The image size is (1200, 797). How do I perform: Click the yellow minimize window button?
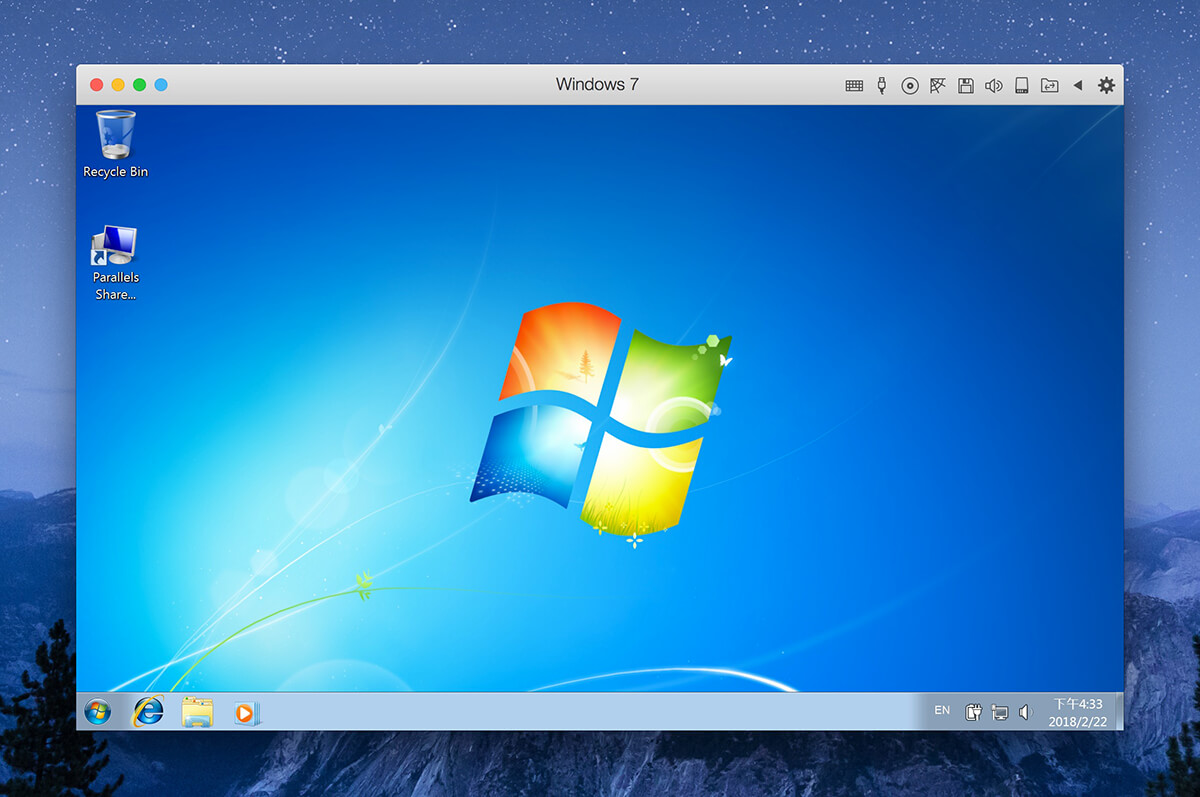118,85
